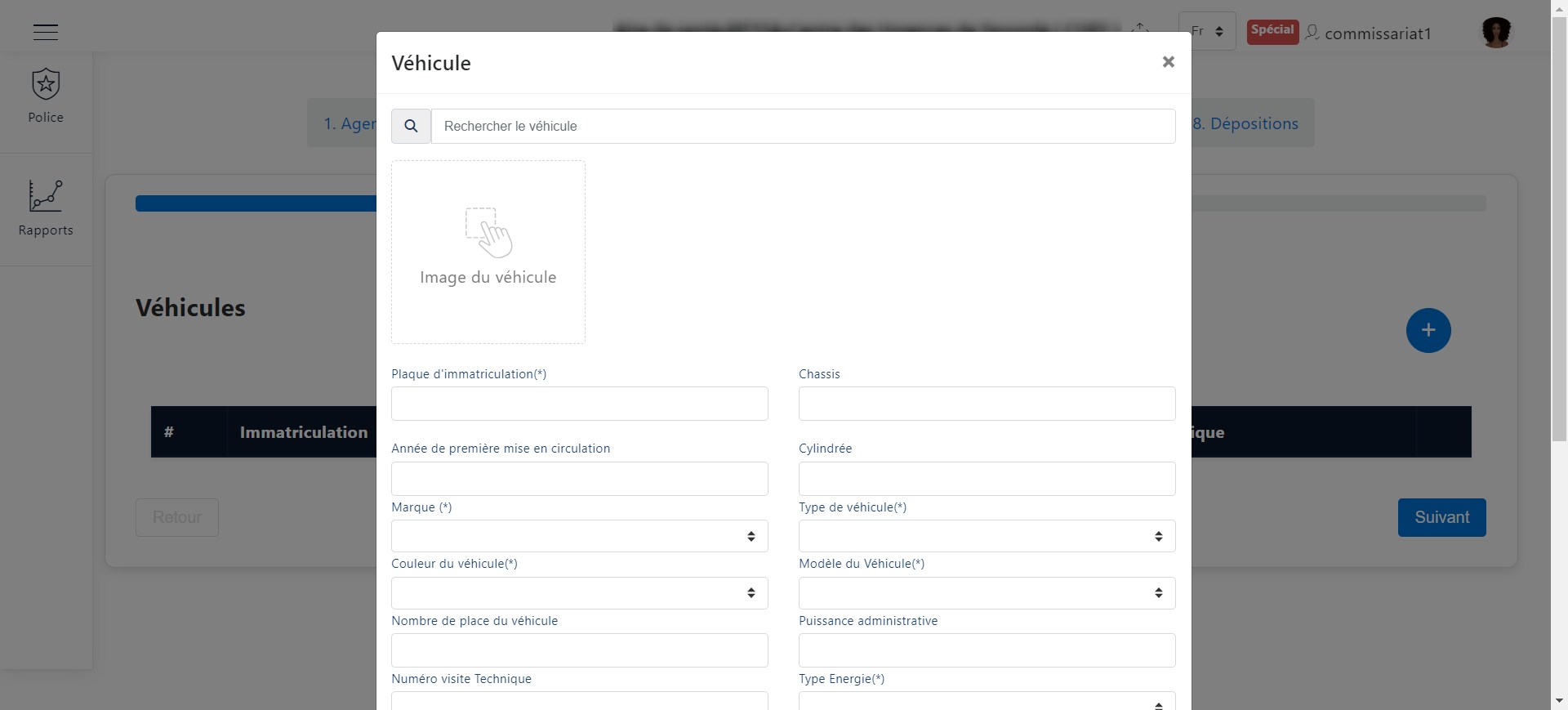Image resolution: width=1568 pixels, height=710 pixels.
Task: Click the magnifier search icon
Action: [x=411, y=126]
